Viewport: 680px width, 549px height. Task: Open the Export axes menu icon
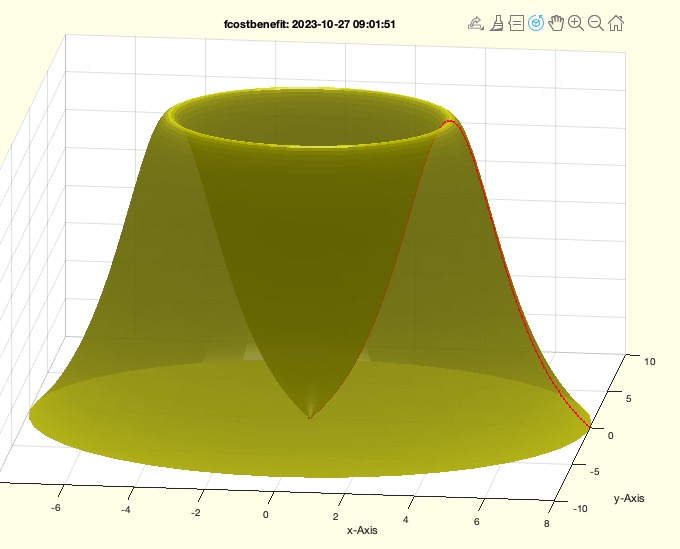476,22
